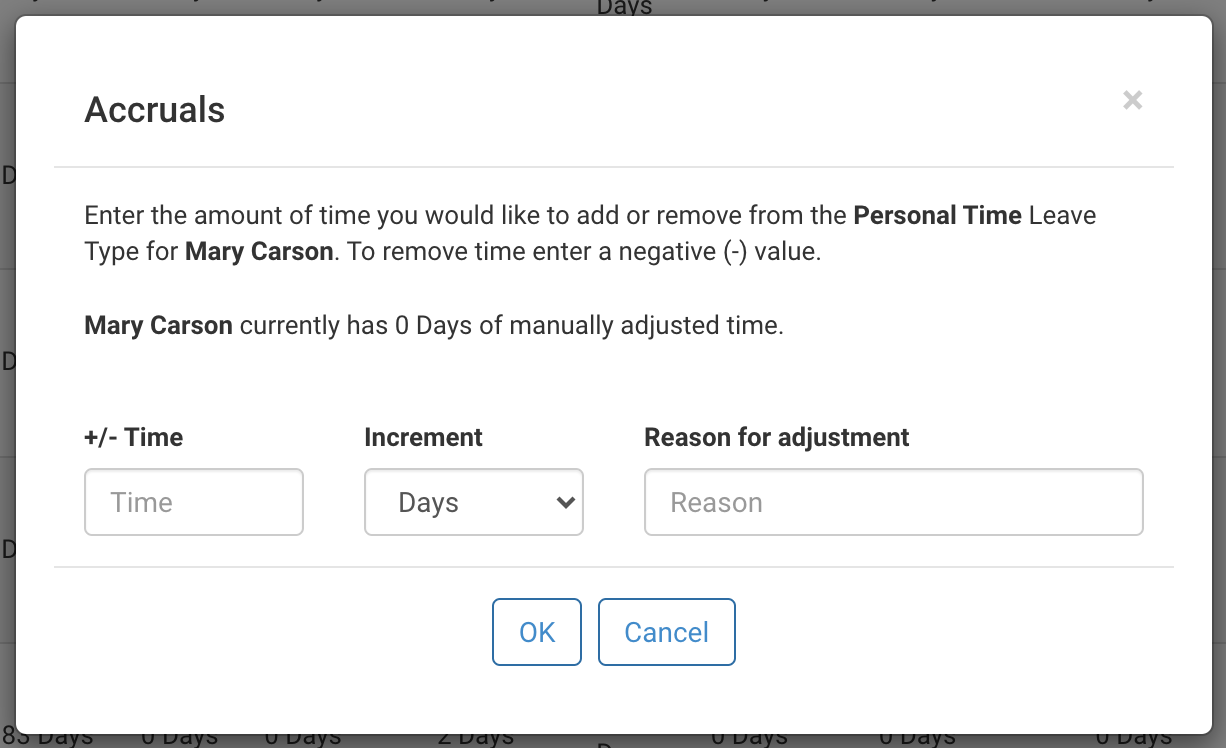Close the Accruals dialog with the X
The height and width of the screenshot is (748, 1226).
point(1132,100)
